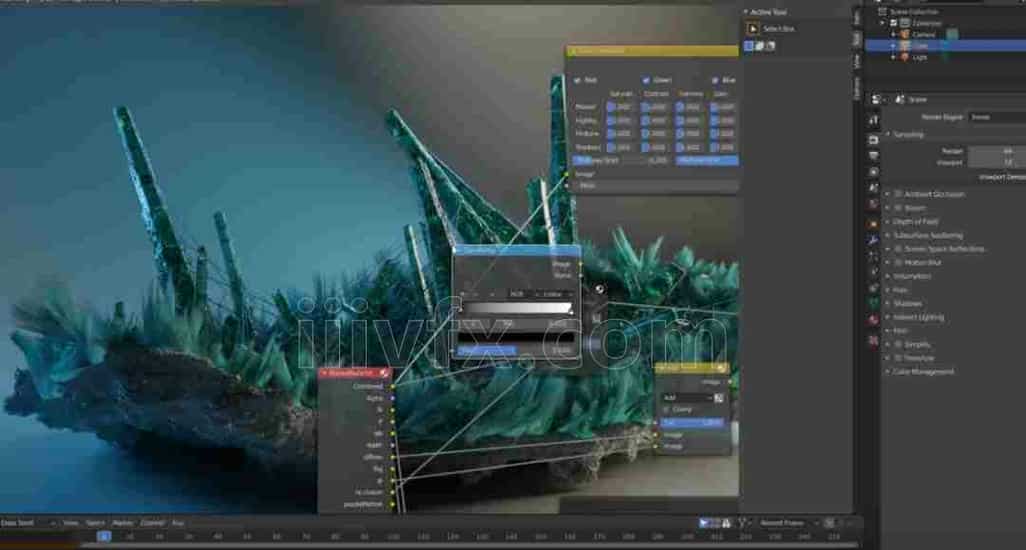This screenshot has width=1026, height=550.
Task: Enable the Ambient Occlusion checkbox
Action: tap(898, 194)
